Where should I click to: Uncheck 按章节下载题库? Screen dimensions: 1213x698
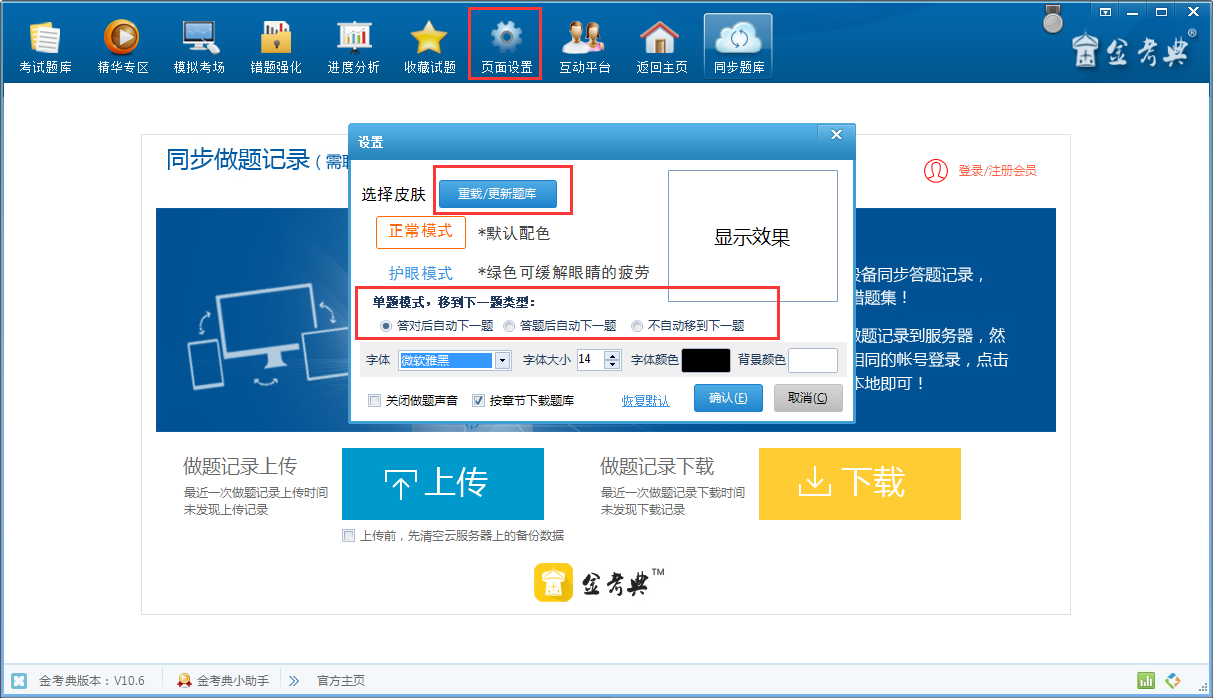click(x=477, y=398)
